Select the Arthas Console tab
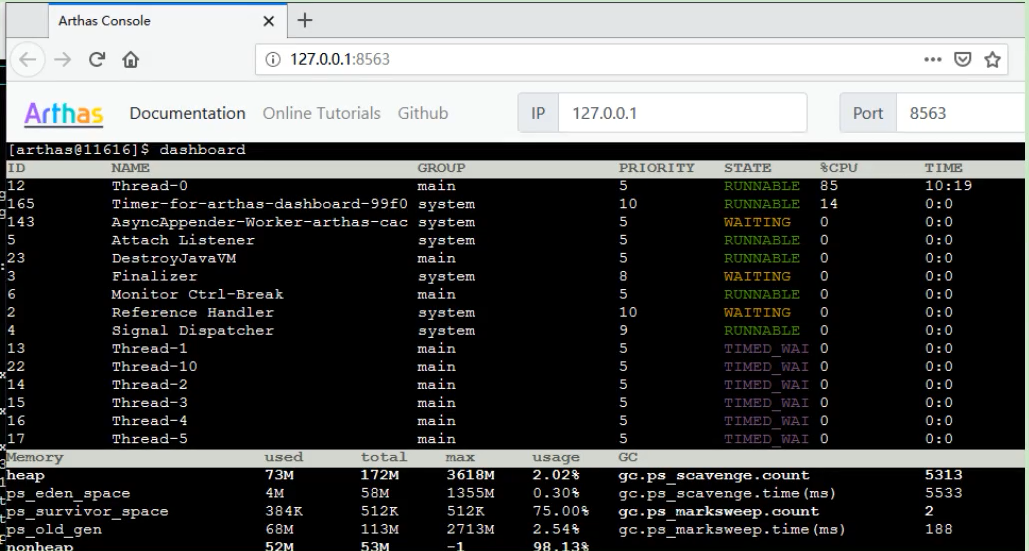1029x551 pixels. 167,21
